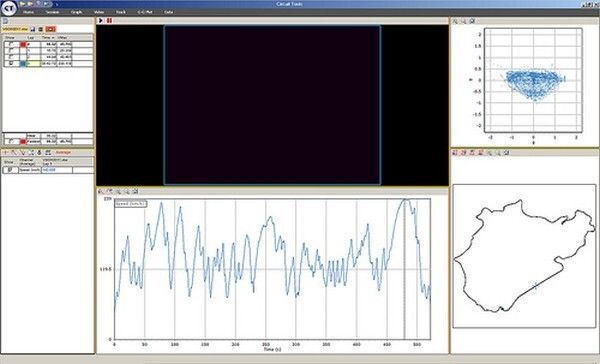Click third zoom-fit icon in G-G plot toolbar
The width and height of the screenshot is (600, 364).
coord(472,21)
